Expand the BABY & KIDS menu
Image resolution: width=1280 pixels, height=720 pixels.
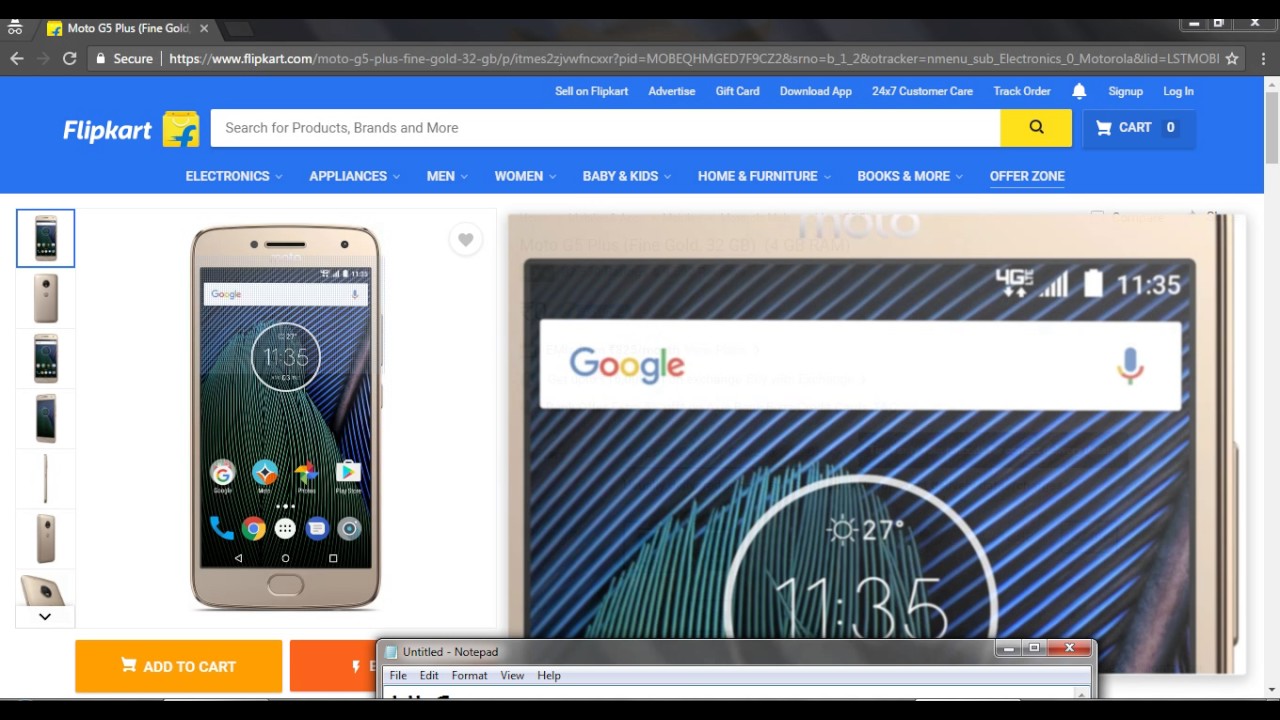(x=627, y=176)
